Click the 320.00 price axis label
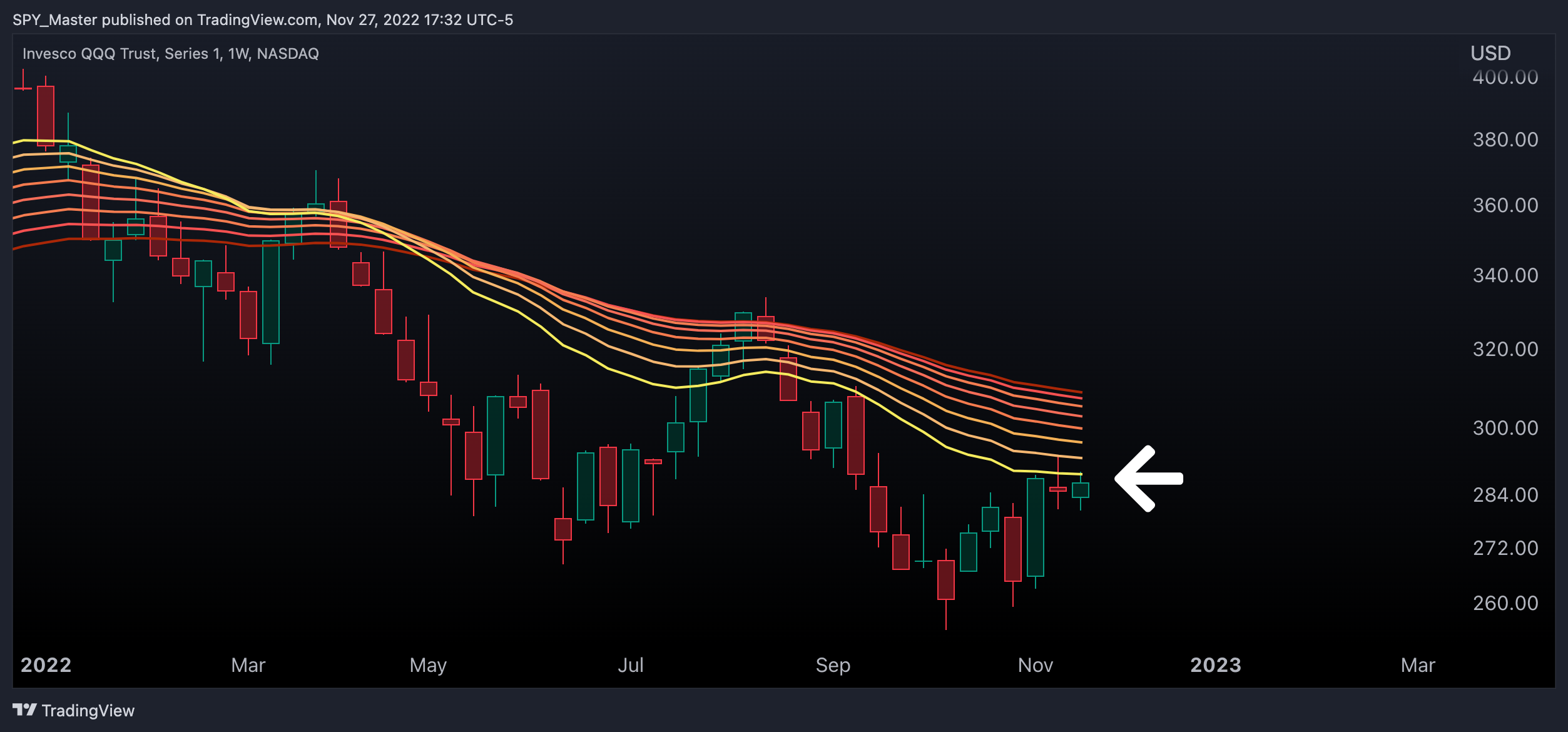Viewport: 1568px width, 732px height. click(1505, 349)
